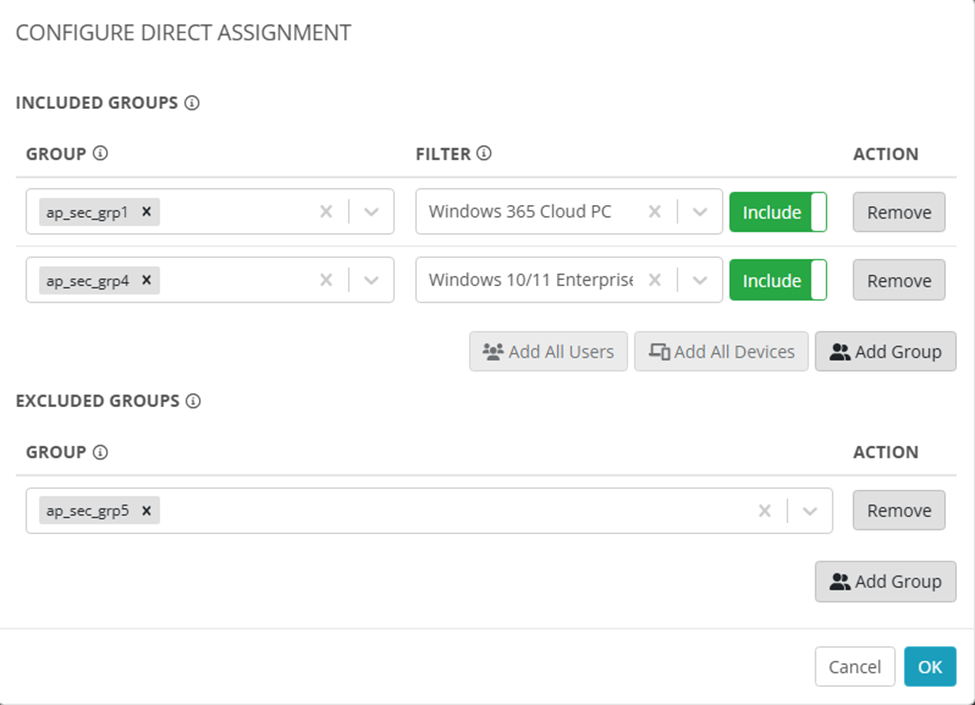The height and width of the screenshot is (705, 975).
Task: Toggle Include switch for Windows 10/11 Enterprise row
Action: coord(778,281)
